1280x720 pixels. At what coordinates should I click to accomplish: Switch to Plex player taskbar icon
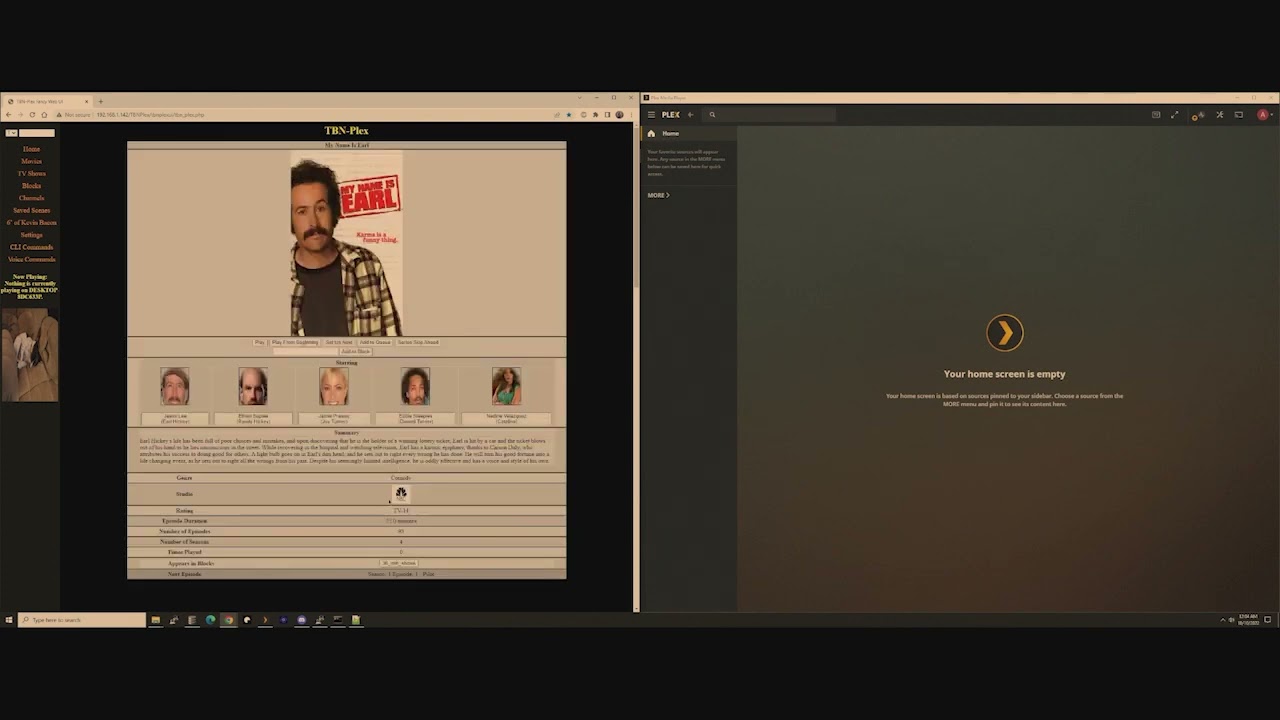(265, 620)
